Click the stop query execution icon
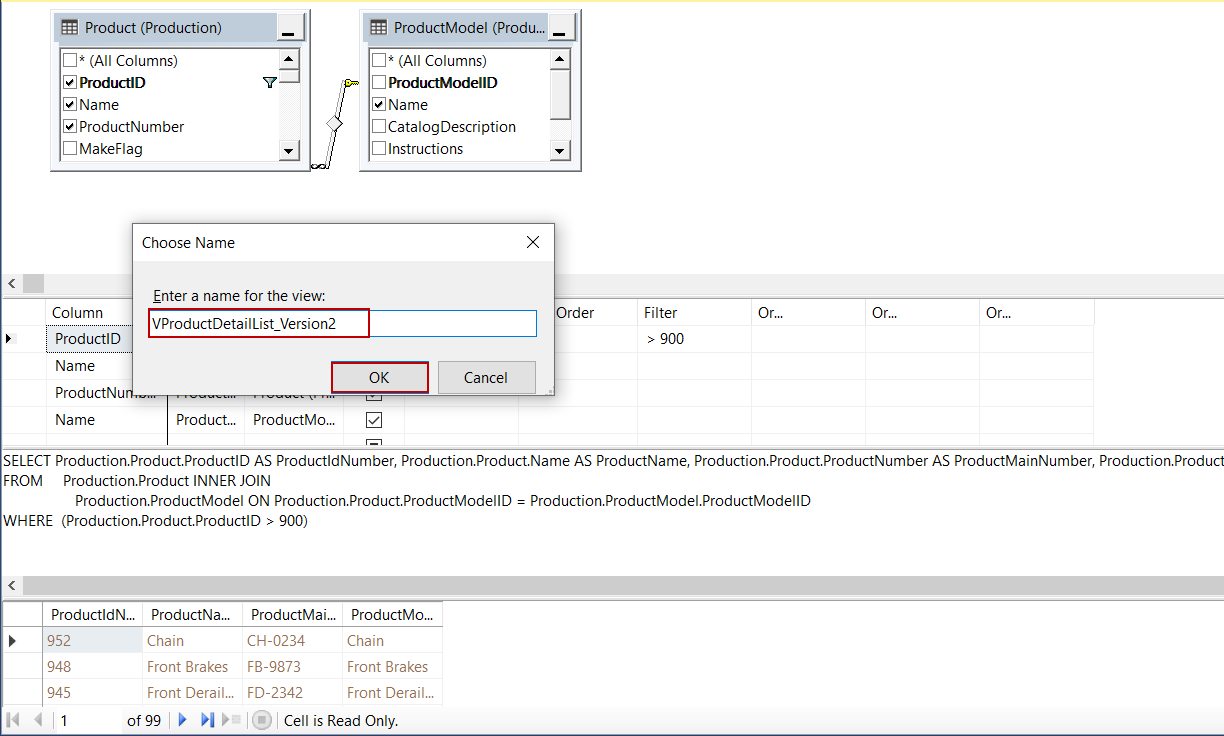 tap(262, 720)
